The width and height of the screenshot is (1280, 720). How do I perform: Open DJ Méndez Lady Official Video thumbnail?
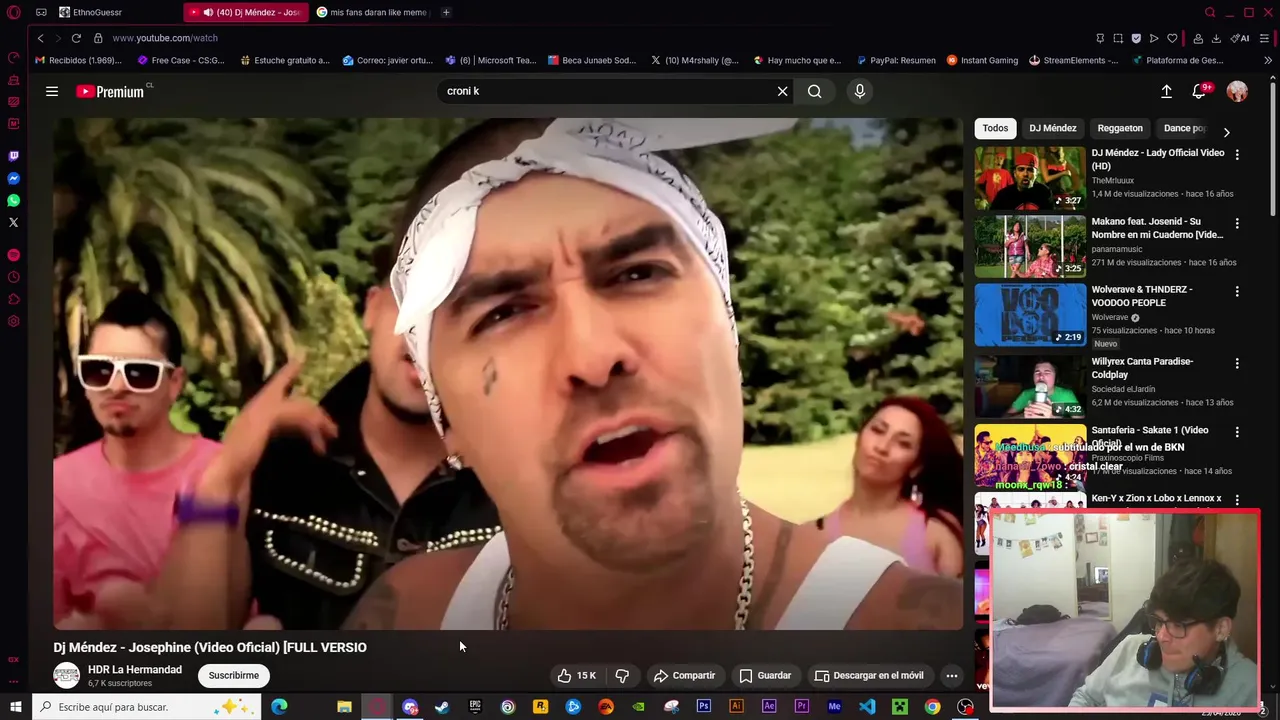click(1030, 178)
